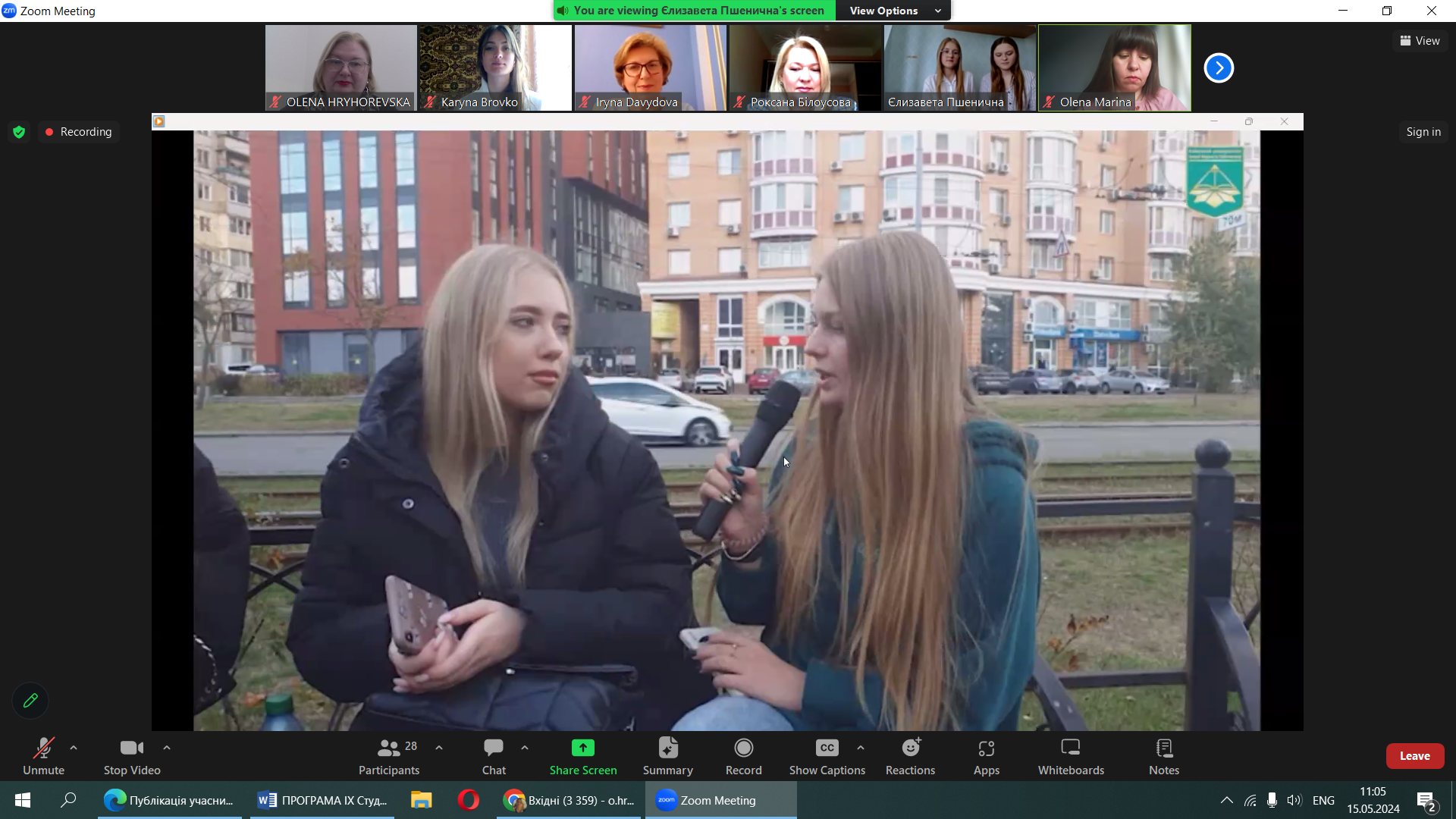Open the View layout menu
This screenshot has width=1456, height=819.
[x=1420, y=41]
